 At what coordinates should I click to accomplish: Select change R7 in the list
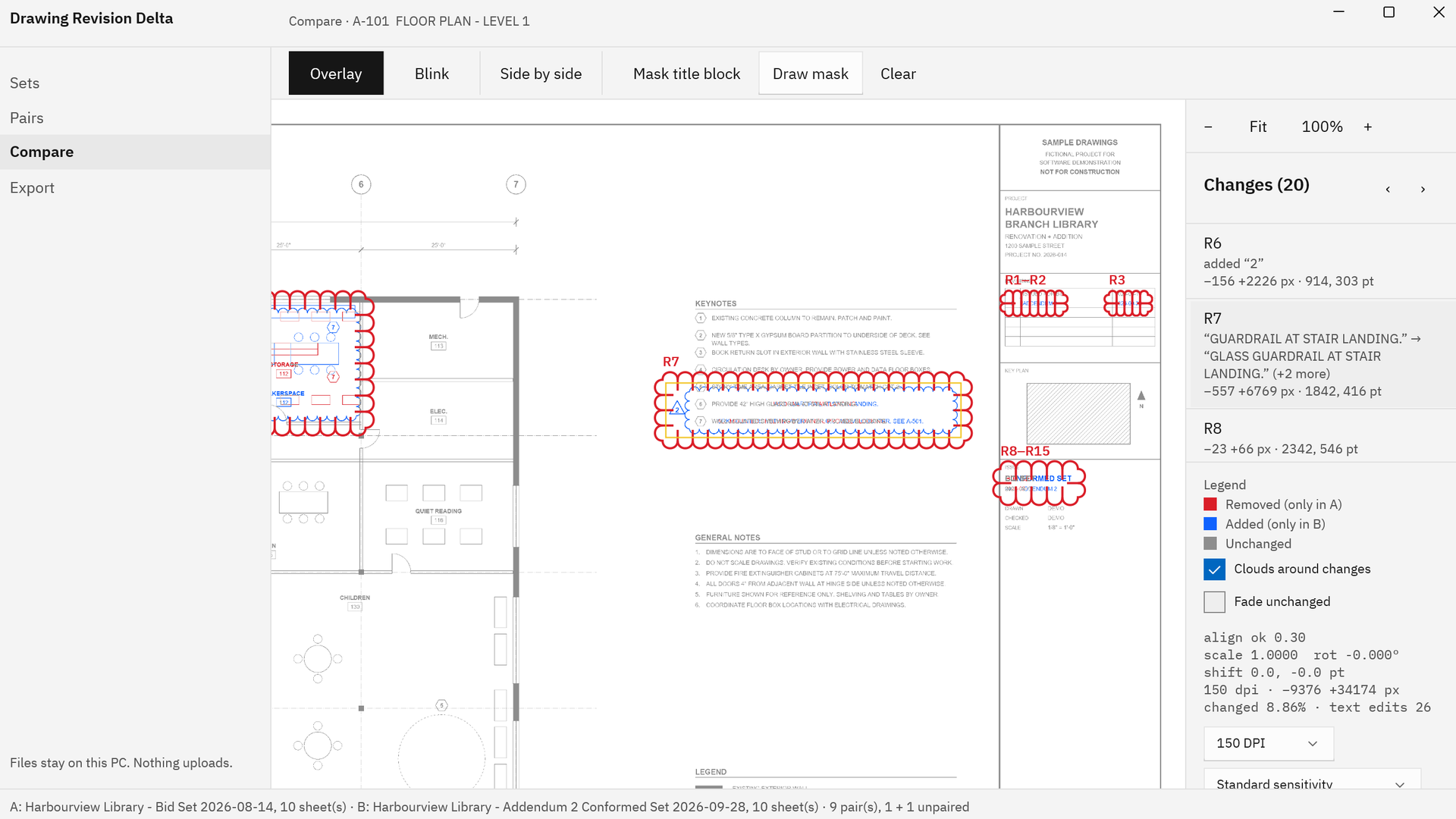coord(1321,354)
